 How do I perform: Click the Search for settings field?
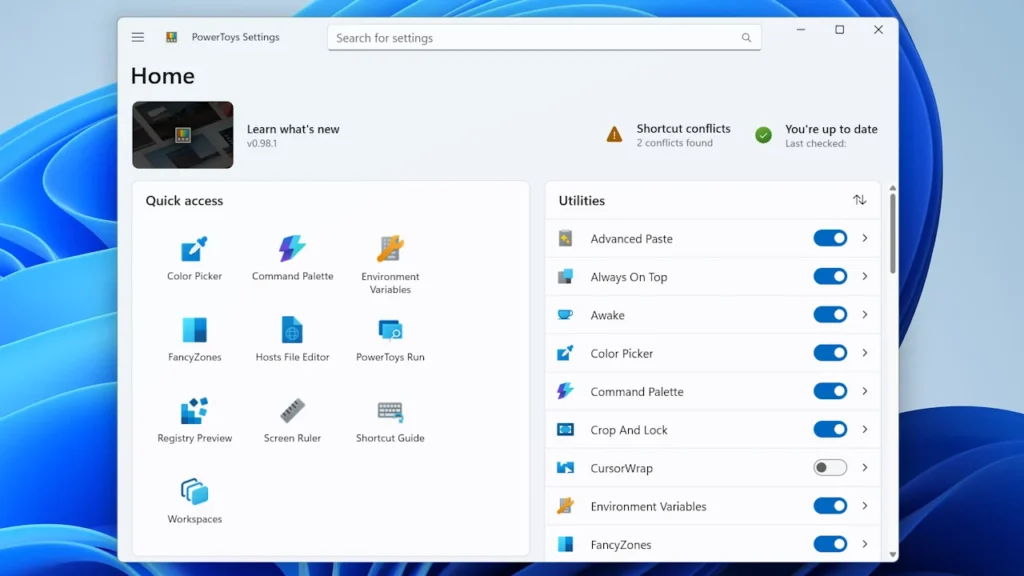click(x=544, y=38)
